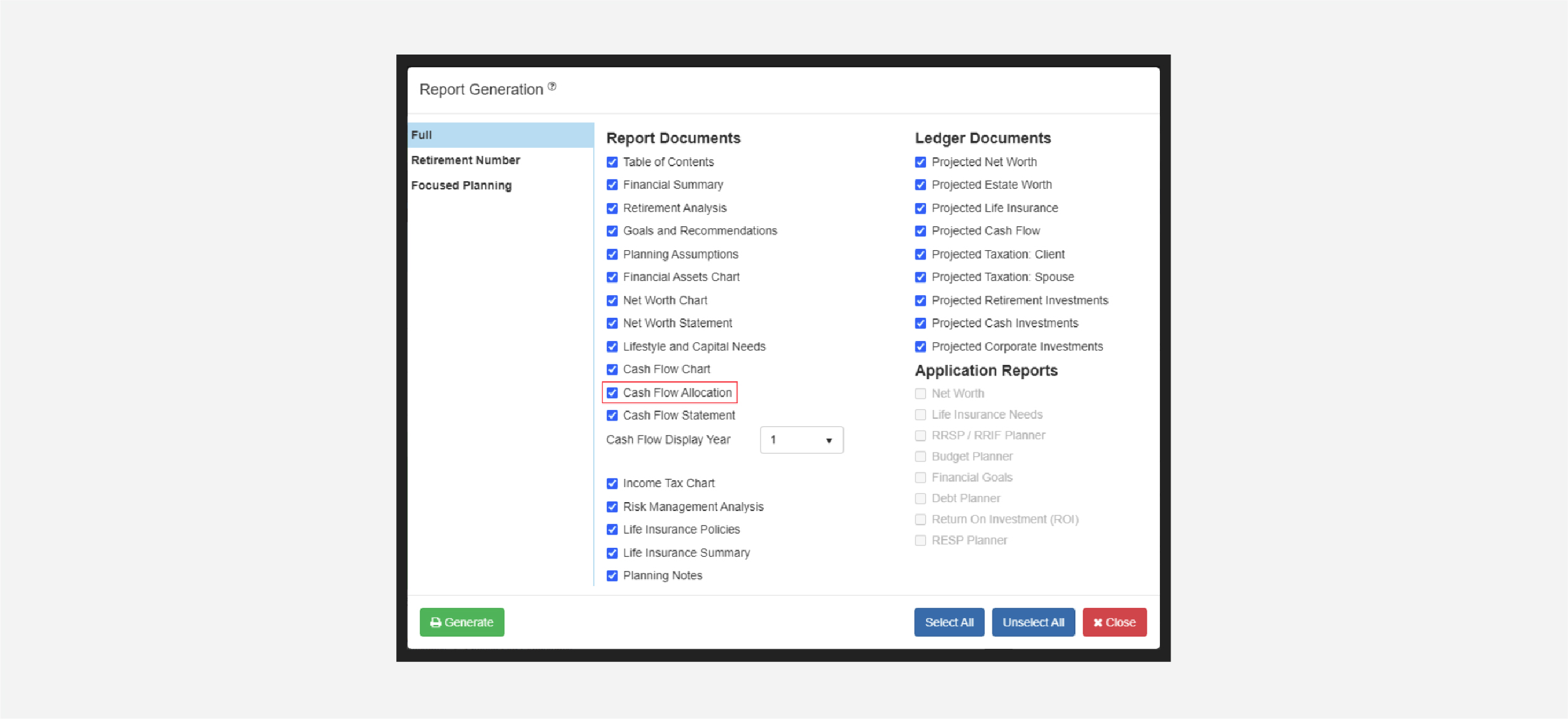Image resolution: width=1568 pixels, height=719 pixels.
Task: Click the red Close button
Action: click(x=1114, y=622)
